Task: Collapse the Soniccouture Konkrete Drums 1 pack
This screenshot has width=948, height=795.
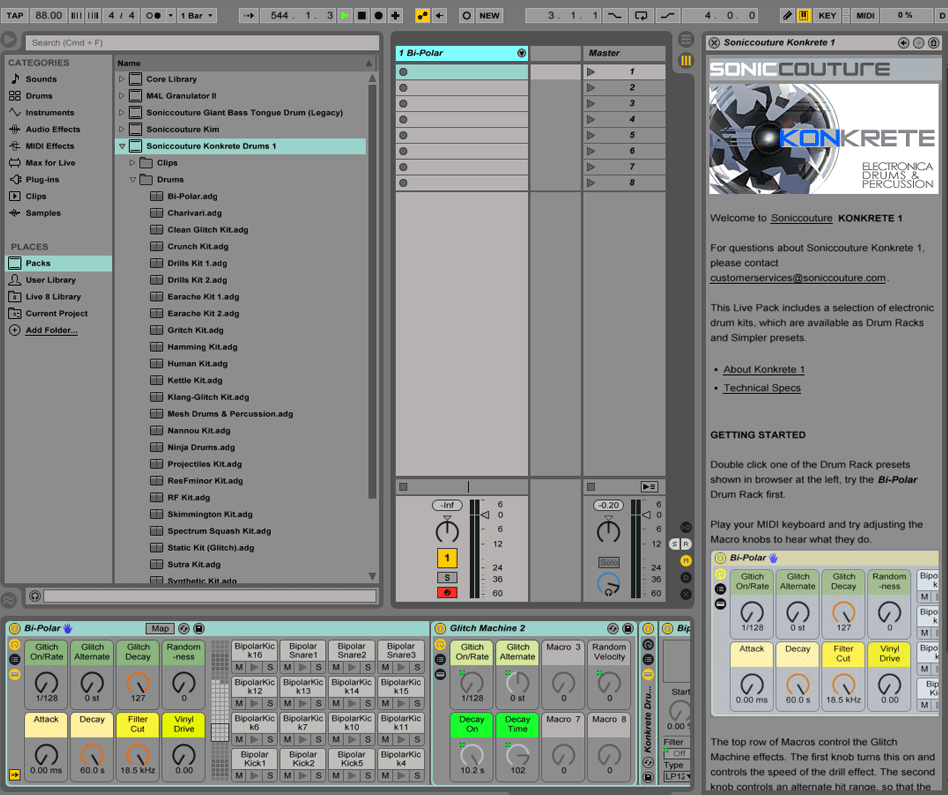Action: tap(122, 146)
